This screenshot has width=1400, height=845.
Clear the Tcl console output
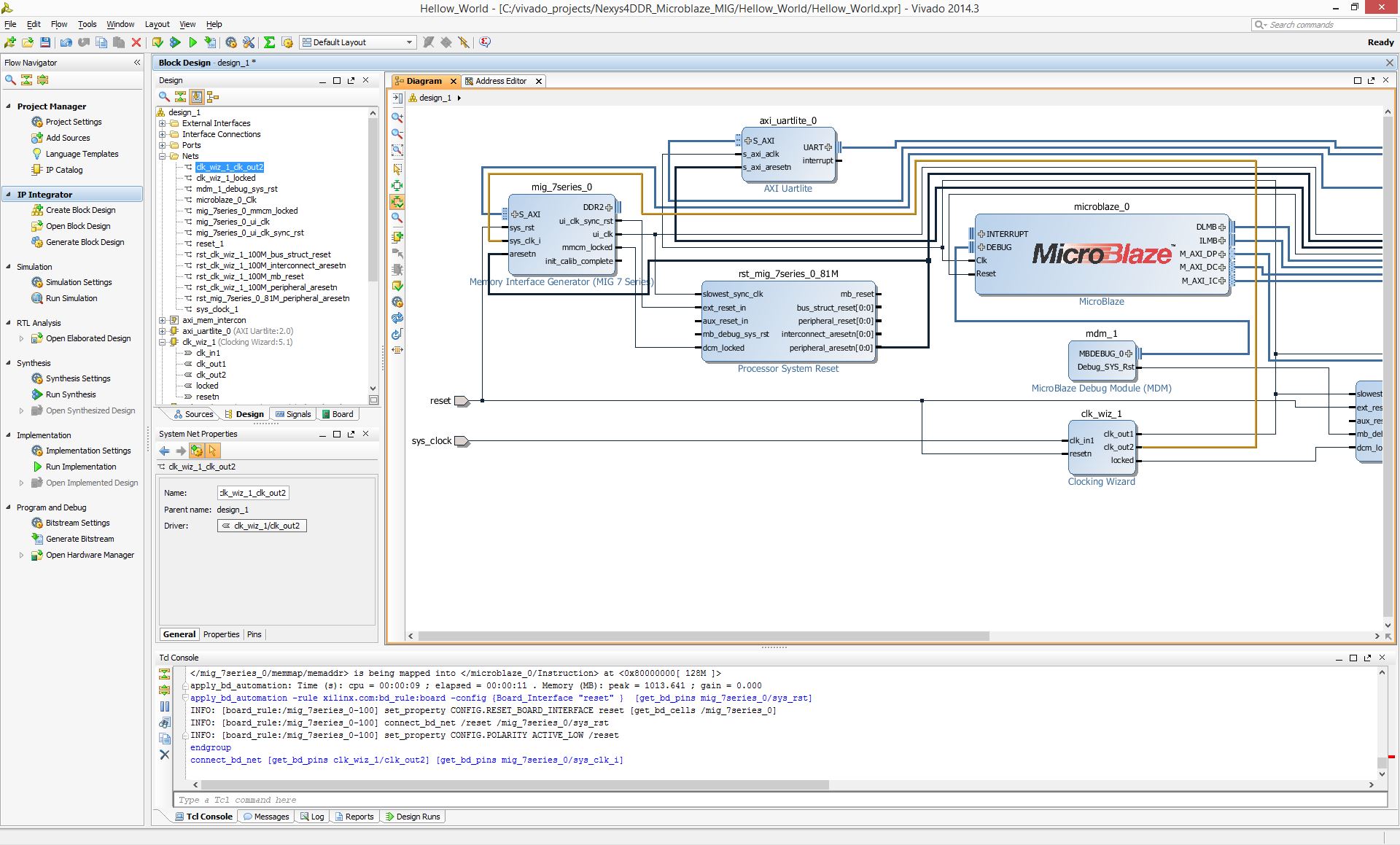click(x=165, y=755)
